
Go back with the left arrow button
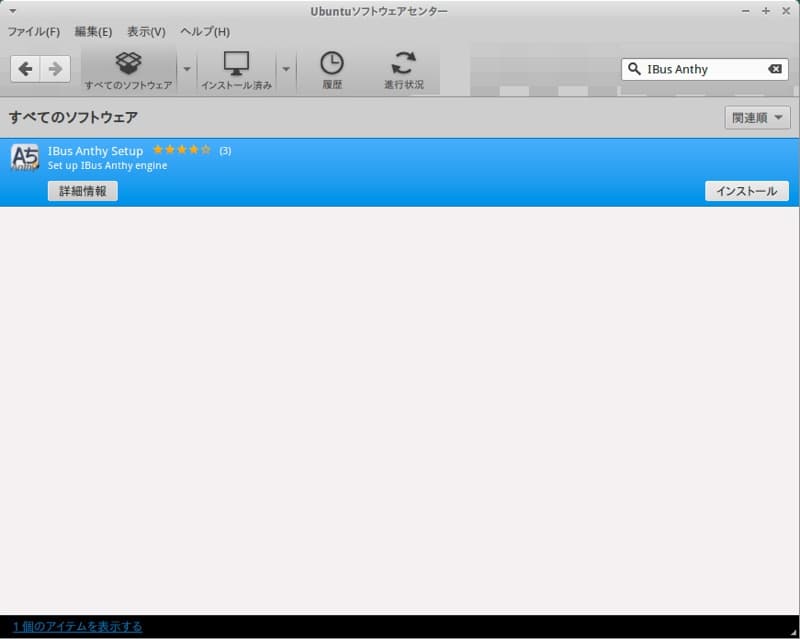[x=25, y=69]
